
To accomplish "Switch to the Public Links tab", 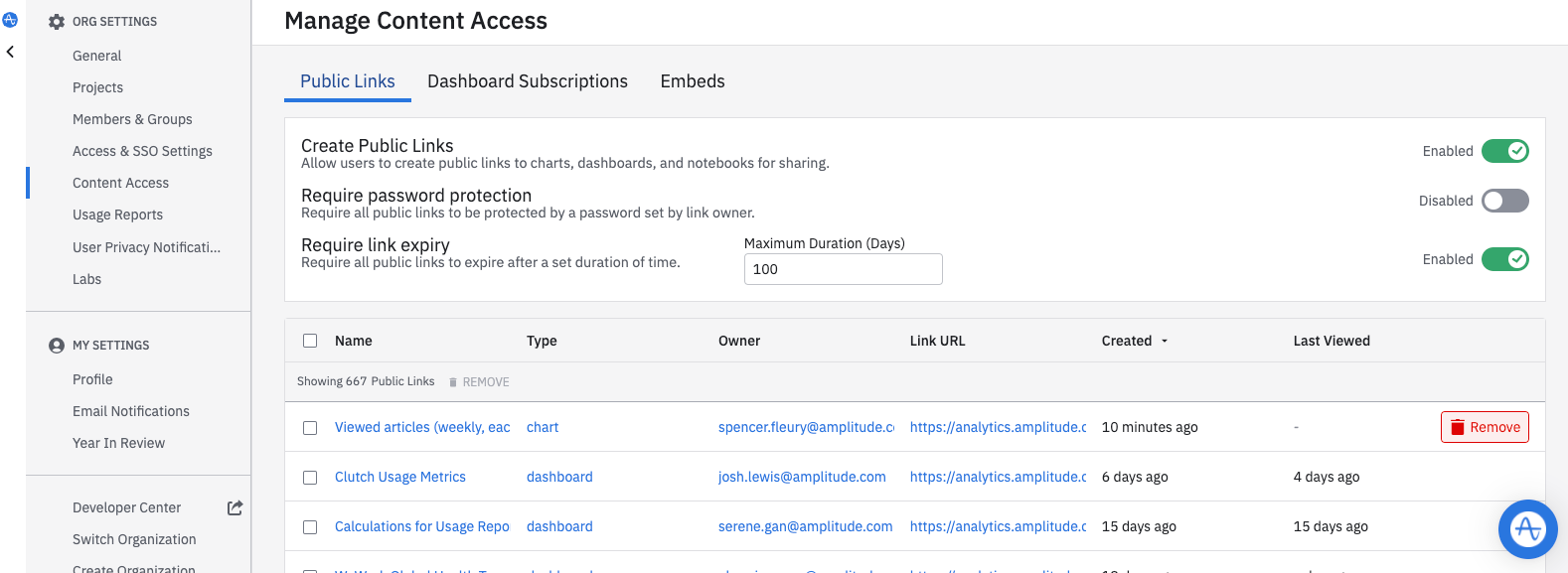I will pos(348,81).
